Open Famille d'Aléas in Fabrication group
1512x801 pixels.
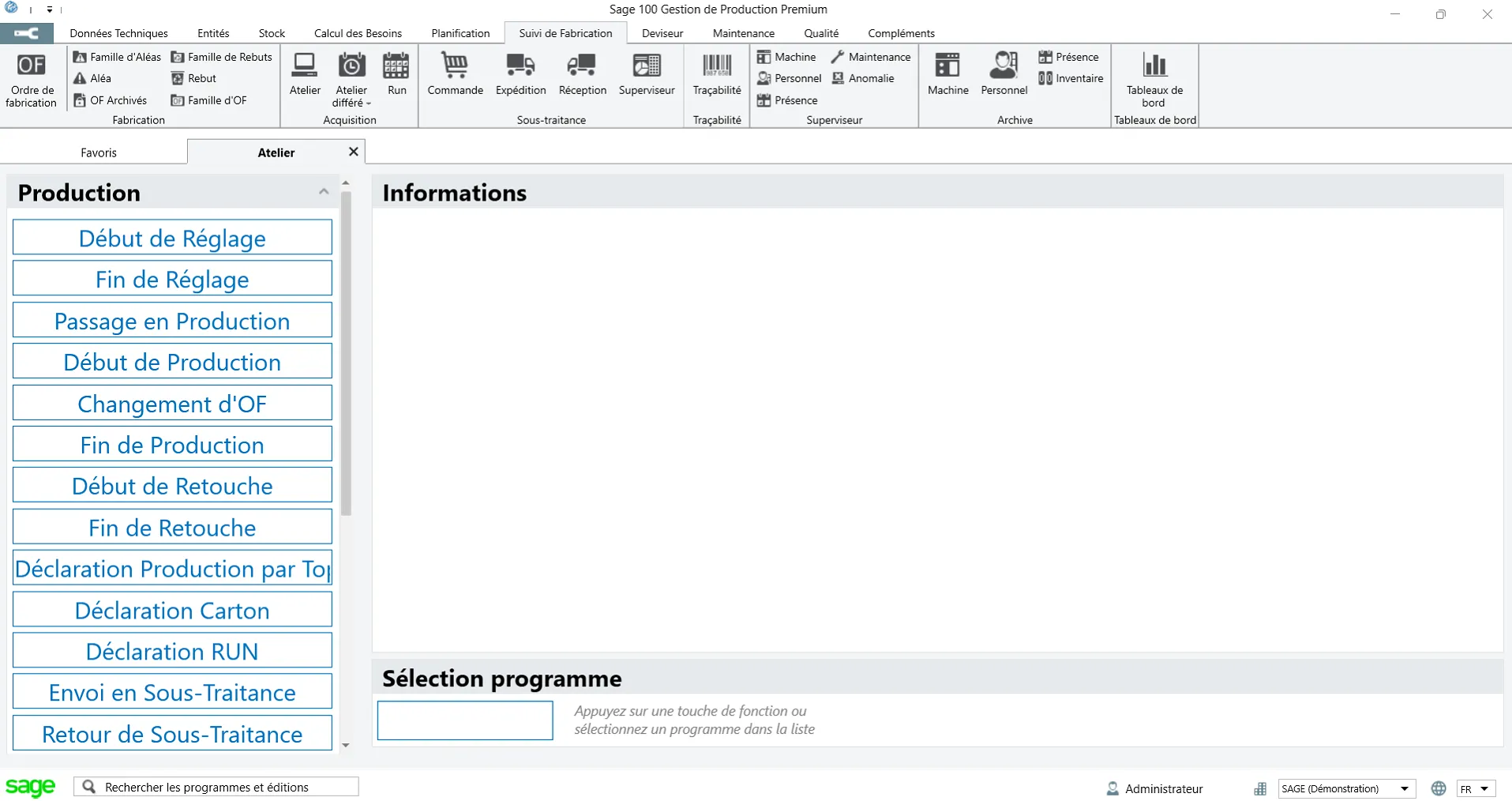[x=117, y=57]
